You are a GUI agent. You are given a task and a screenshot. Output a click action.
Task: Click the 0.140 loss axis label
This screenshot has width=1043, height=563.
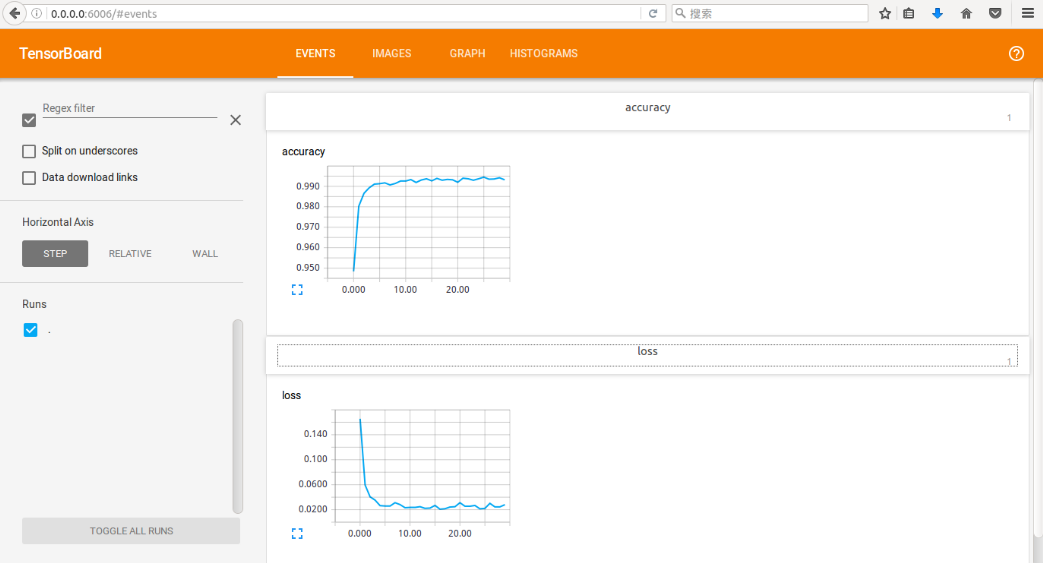pos(315,434)
